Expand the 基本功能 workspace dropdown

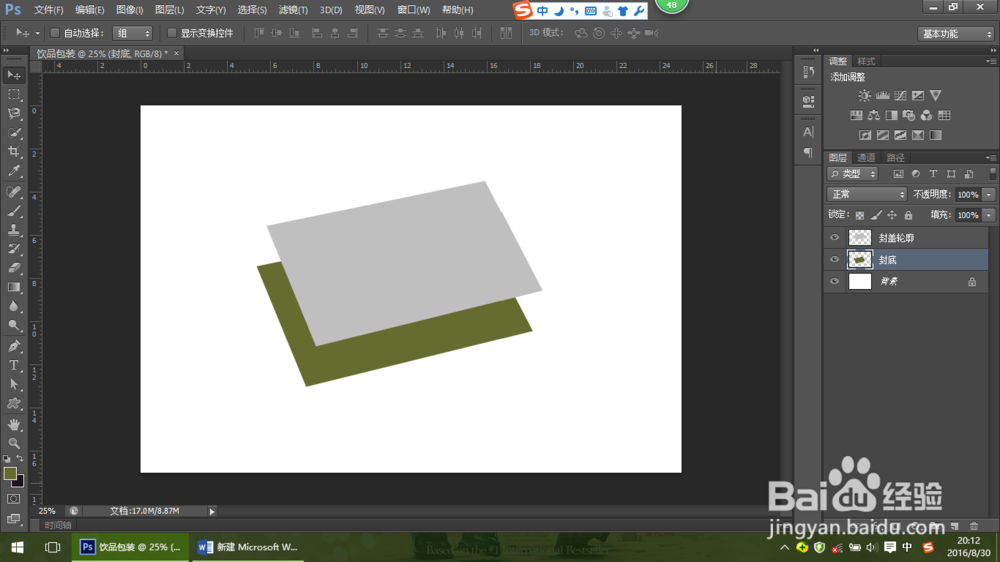click(x=955, y=33)
